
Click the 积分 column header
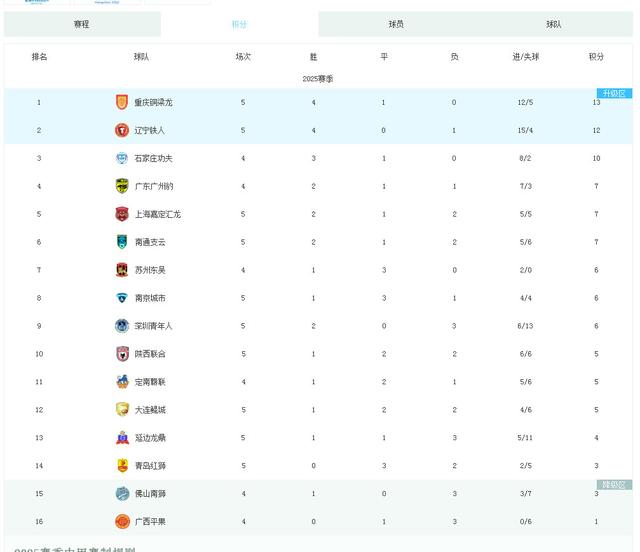click(596, 57)
